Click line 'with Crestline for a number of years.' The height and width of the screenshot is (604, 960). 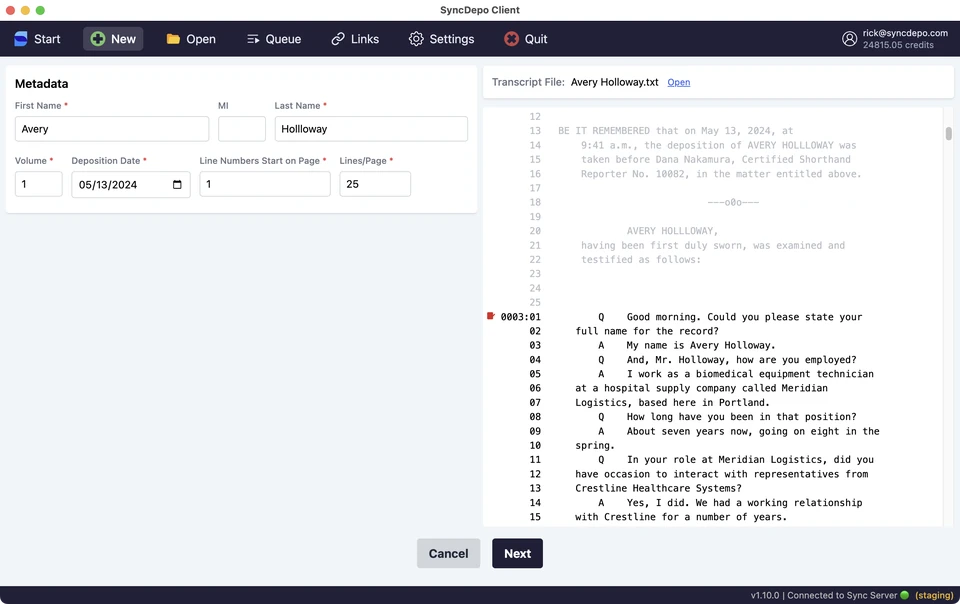click(x=681, y=517)
